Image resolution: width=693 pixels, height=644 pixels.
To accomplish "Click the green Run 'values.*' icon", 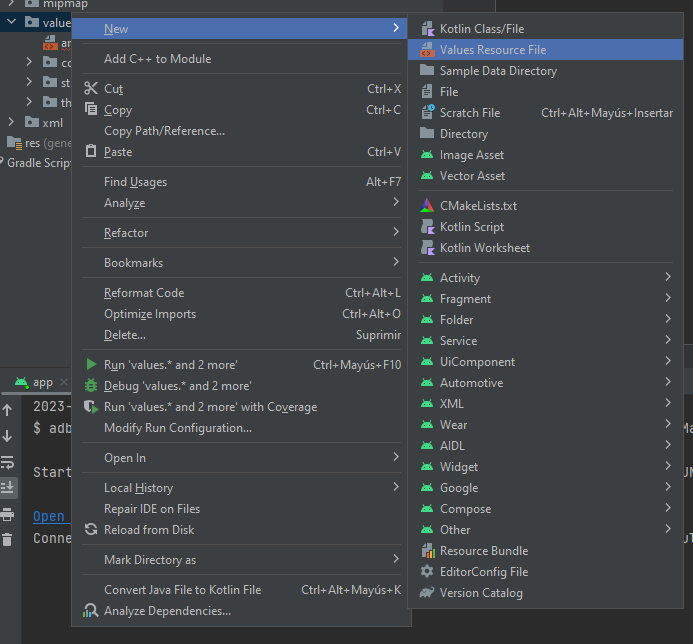I will coord(91,365).
